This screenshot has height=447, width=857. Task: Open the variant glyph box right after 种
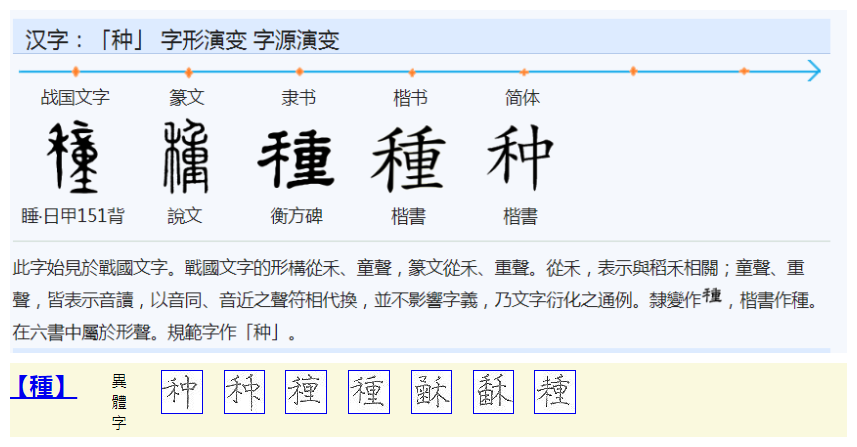click(244, 392)
